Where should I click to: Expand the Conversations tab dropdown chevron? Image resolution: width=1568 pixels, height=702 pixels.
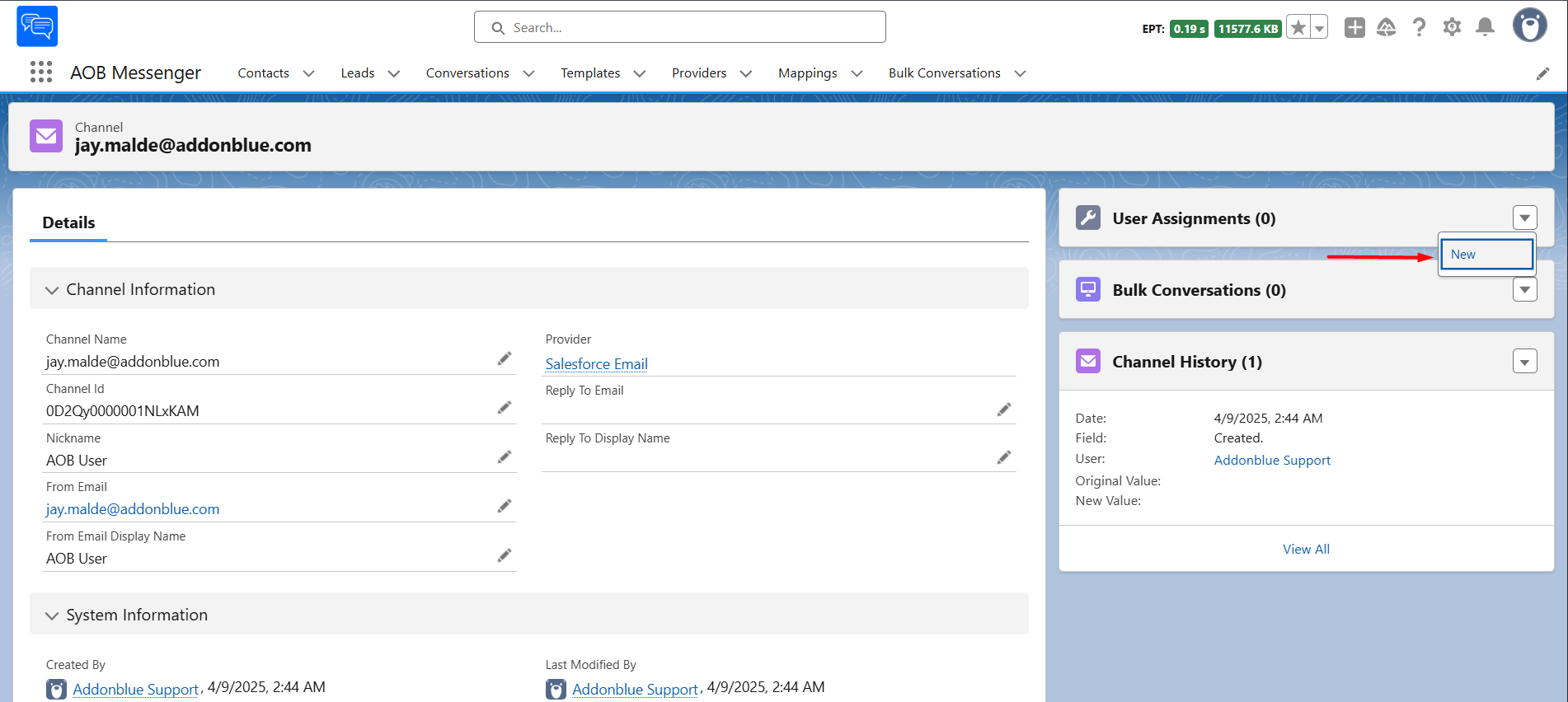tap(529, 73)
